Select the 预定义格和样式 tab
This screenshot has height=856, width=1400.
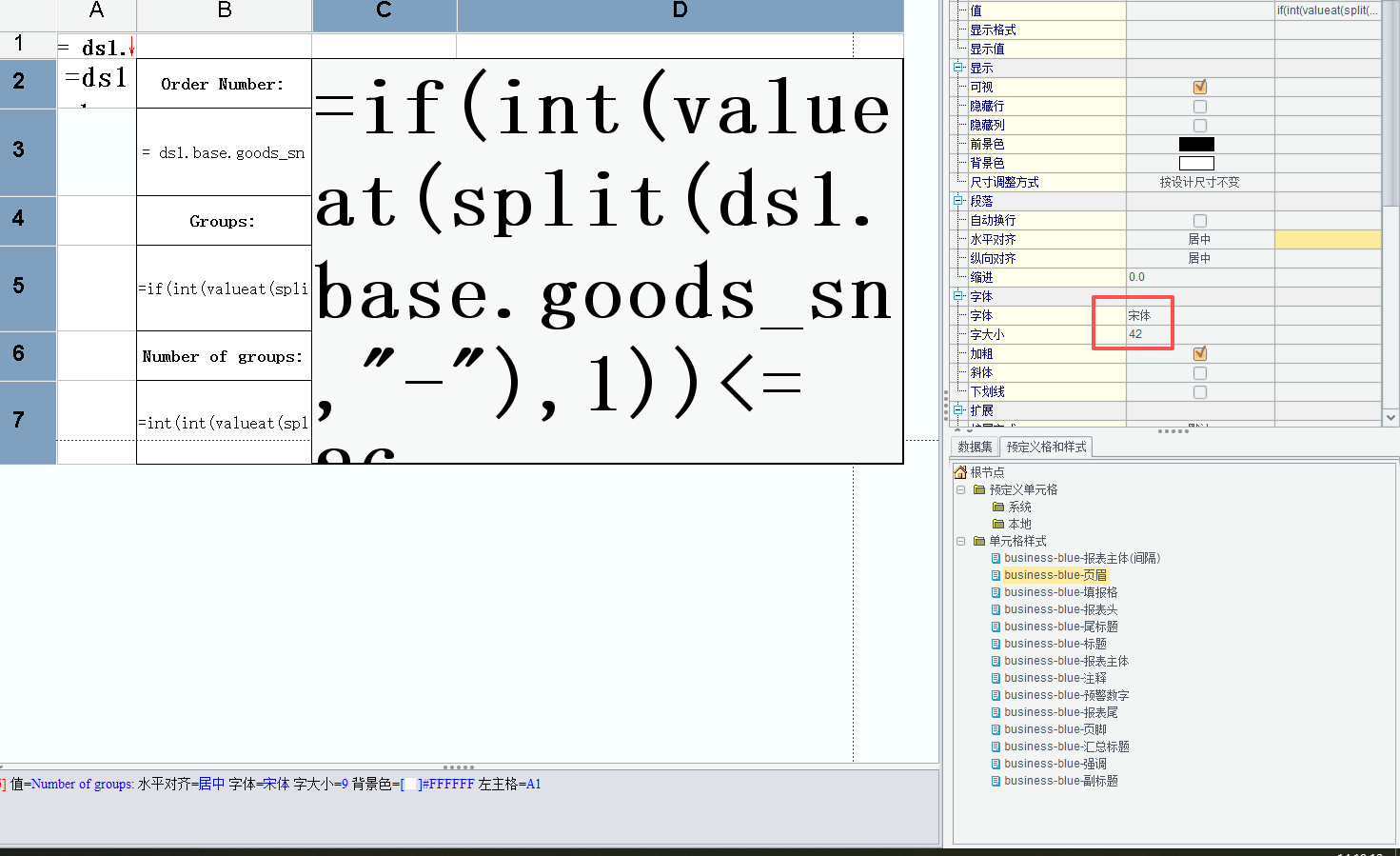pos(1046,447)
